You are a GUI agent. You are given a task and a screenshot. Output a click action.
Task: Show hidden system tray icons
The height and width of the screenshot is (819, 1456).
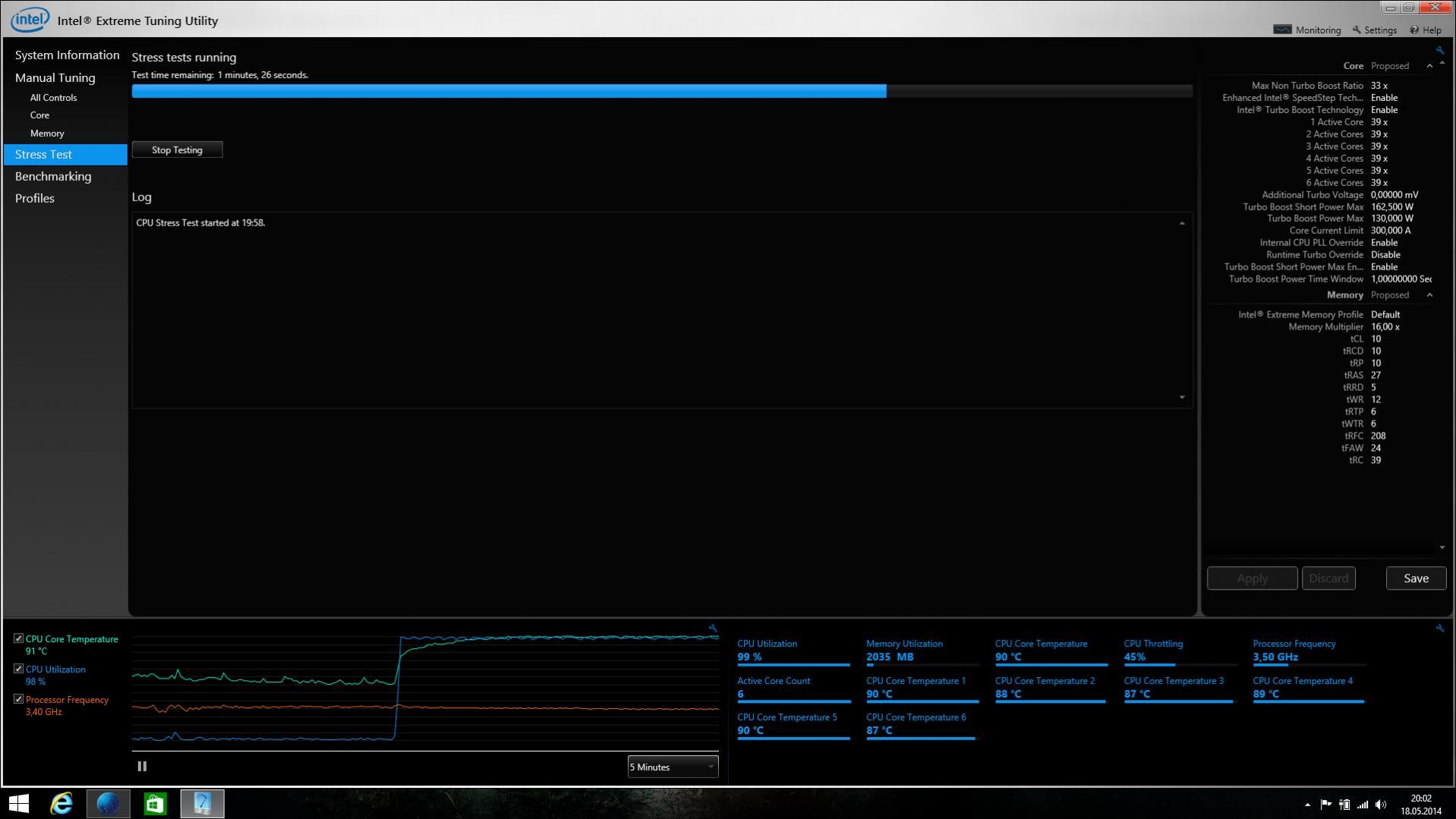coord(1307,805)
